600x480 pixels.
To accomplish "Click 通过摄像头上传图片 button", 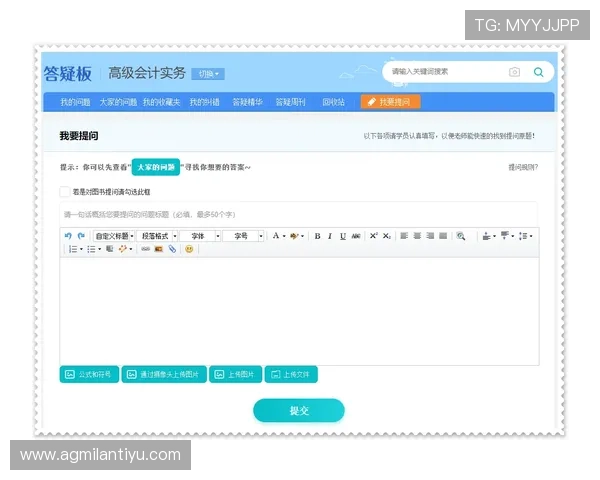I will 164,374.
